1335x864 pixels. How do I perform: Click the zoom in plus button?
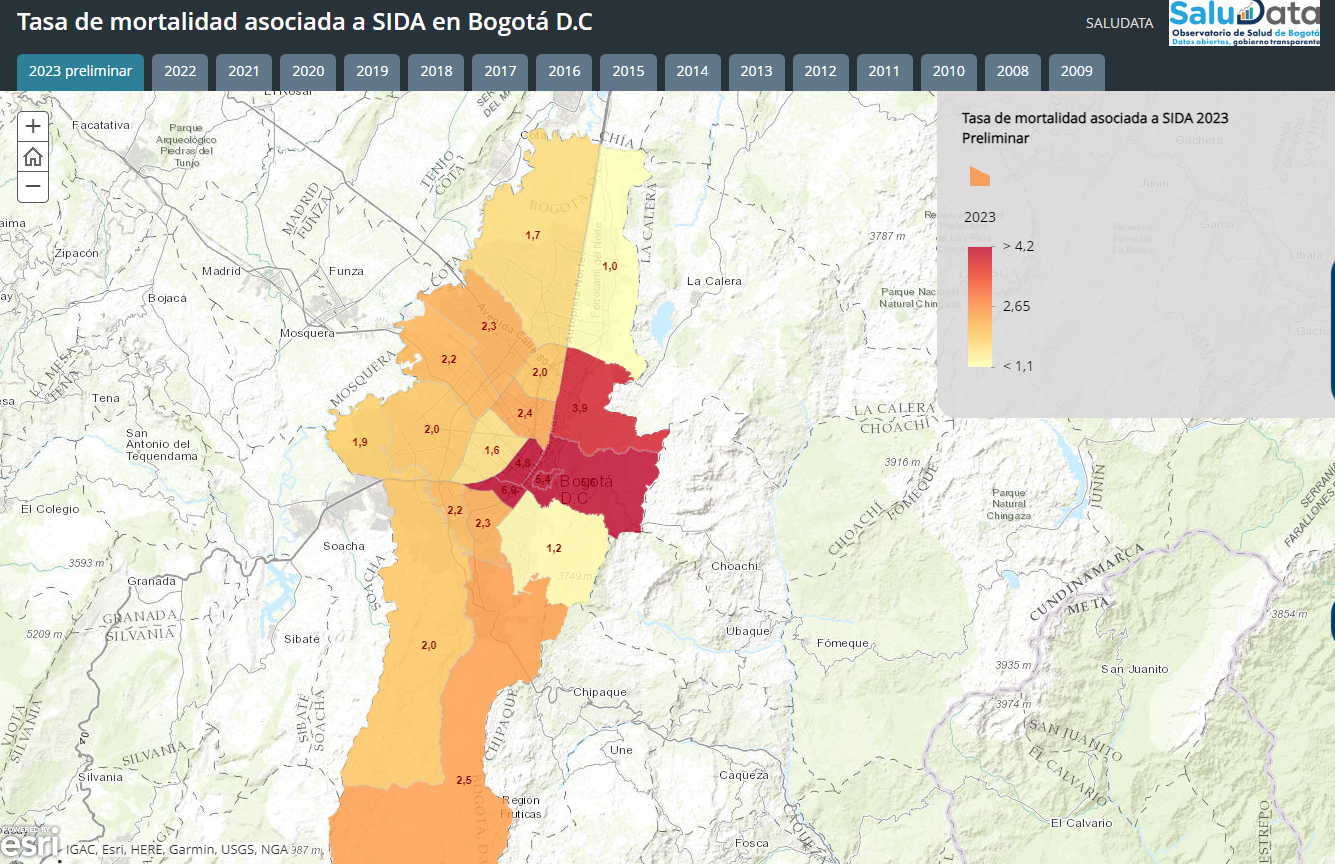point(33,126)
